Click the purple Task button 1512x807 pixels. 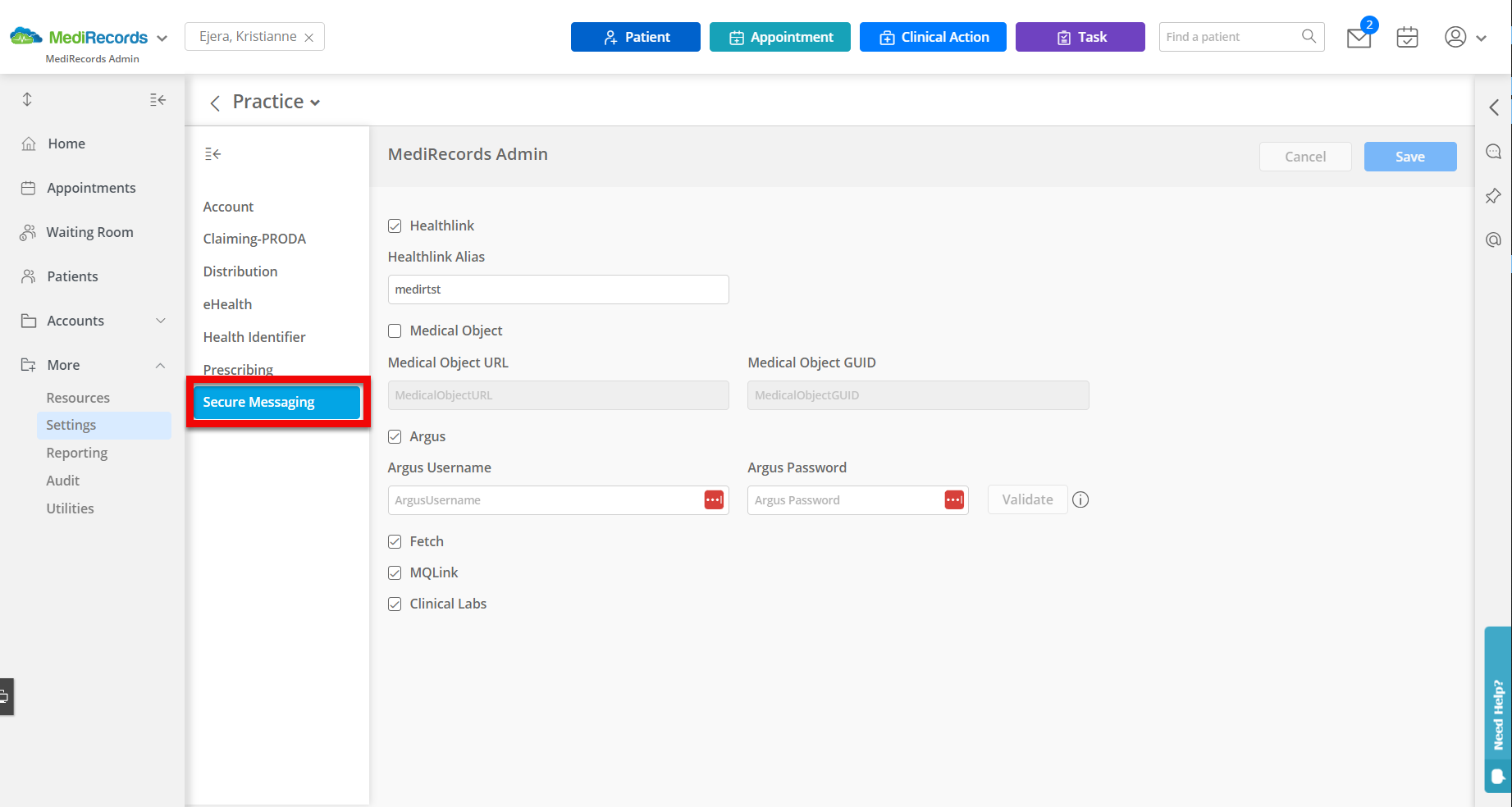pyautogui.click(x=1080, y=37)
